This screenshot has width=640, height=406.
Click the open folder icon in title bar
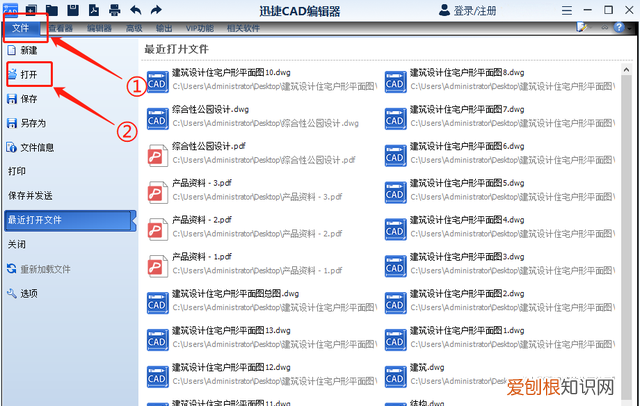51,10
